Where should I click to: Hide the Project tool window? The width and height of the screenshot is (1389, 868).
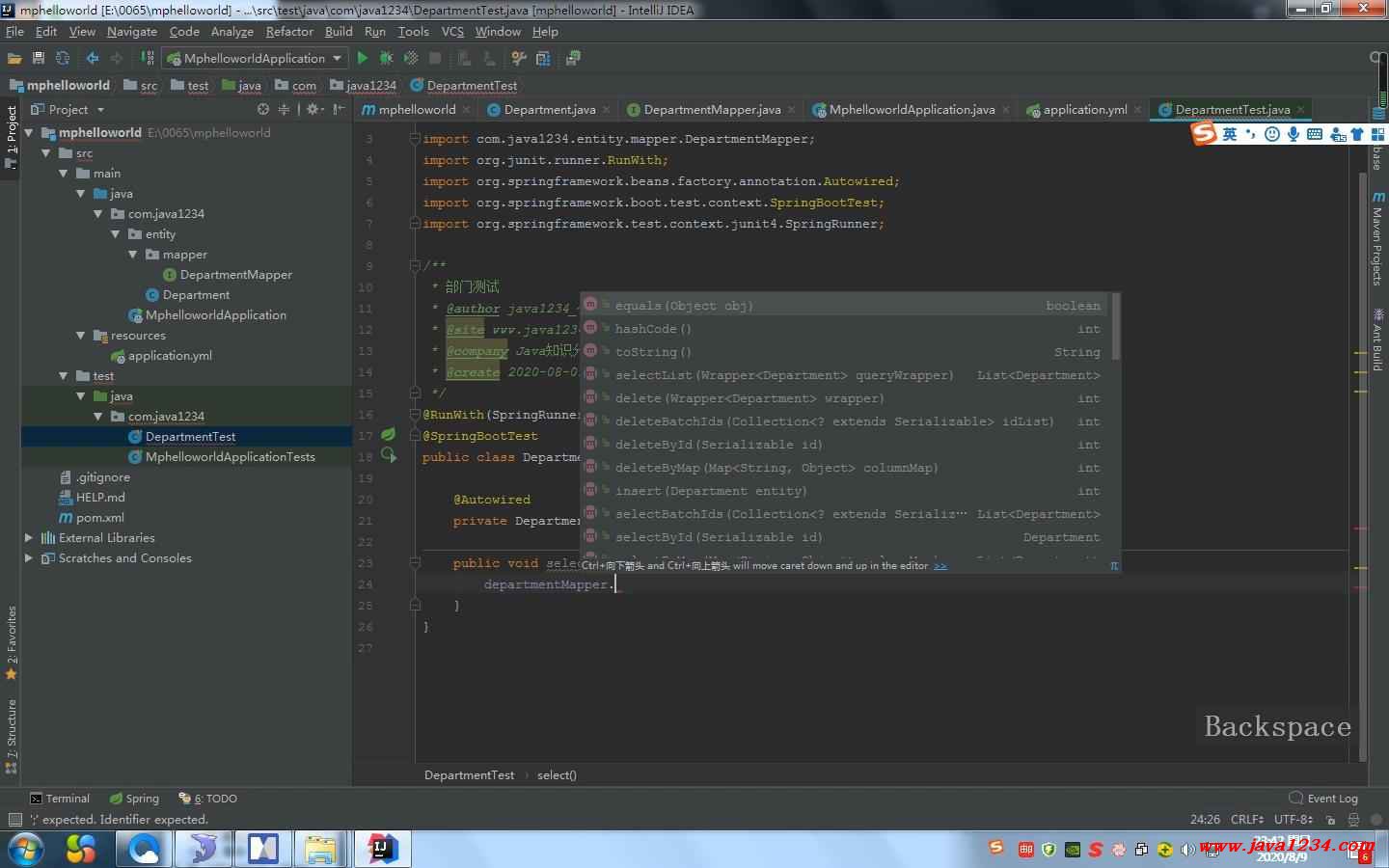pyautogui.click(x=339, y=110)
